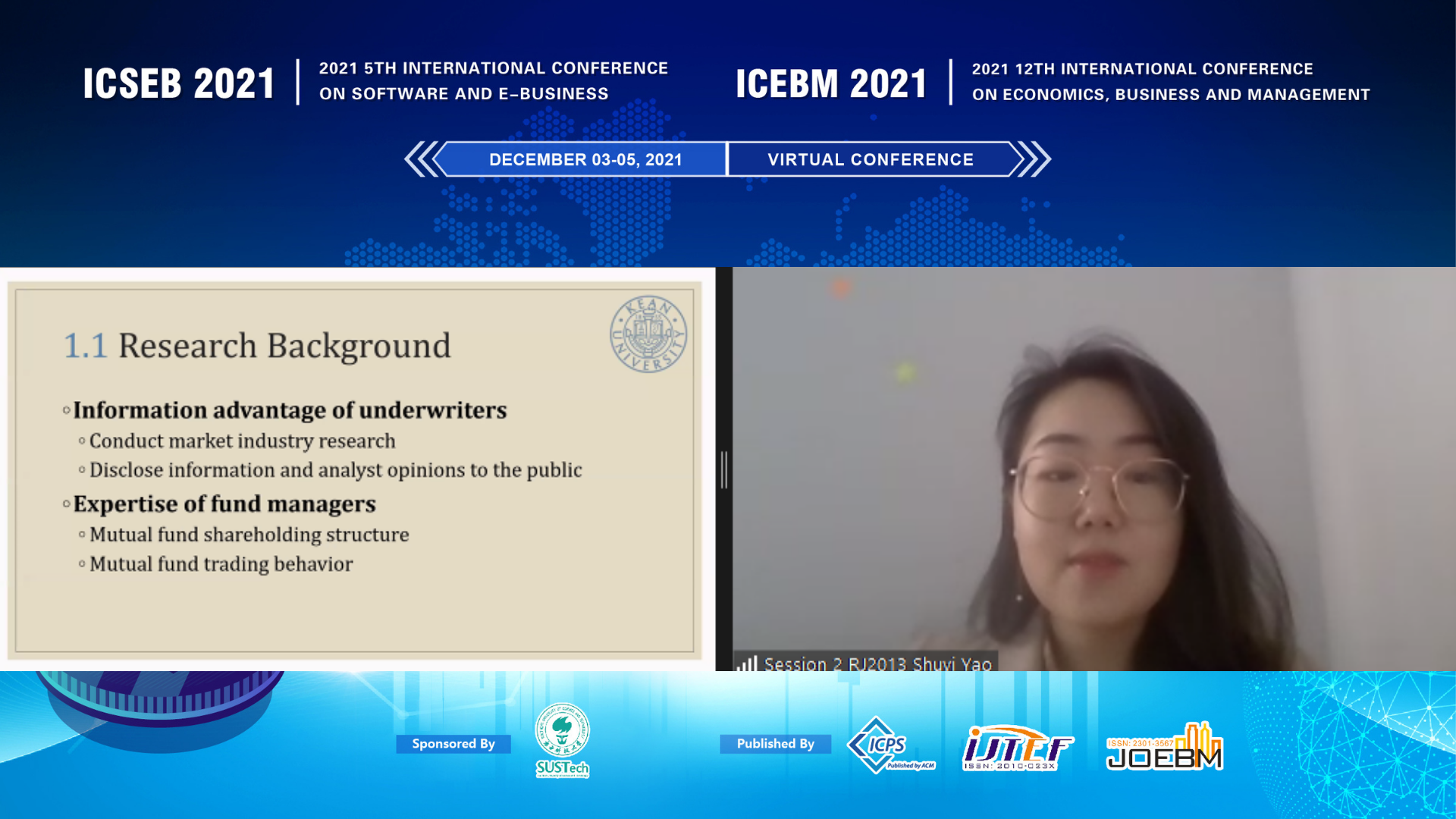The height and width of the screenshot is (819, 1456).
Task: Click the ICSEB 2021 title
Action: coord(179,83)
